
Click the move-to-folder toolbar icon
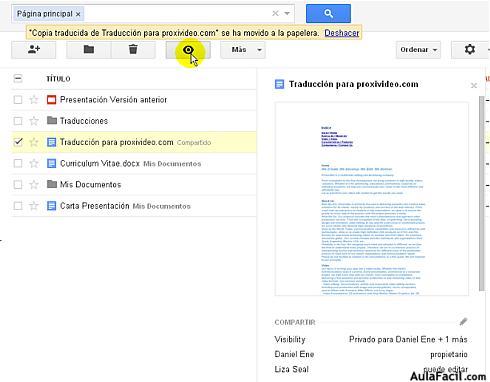89,50
